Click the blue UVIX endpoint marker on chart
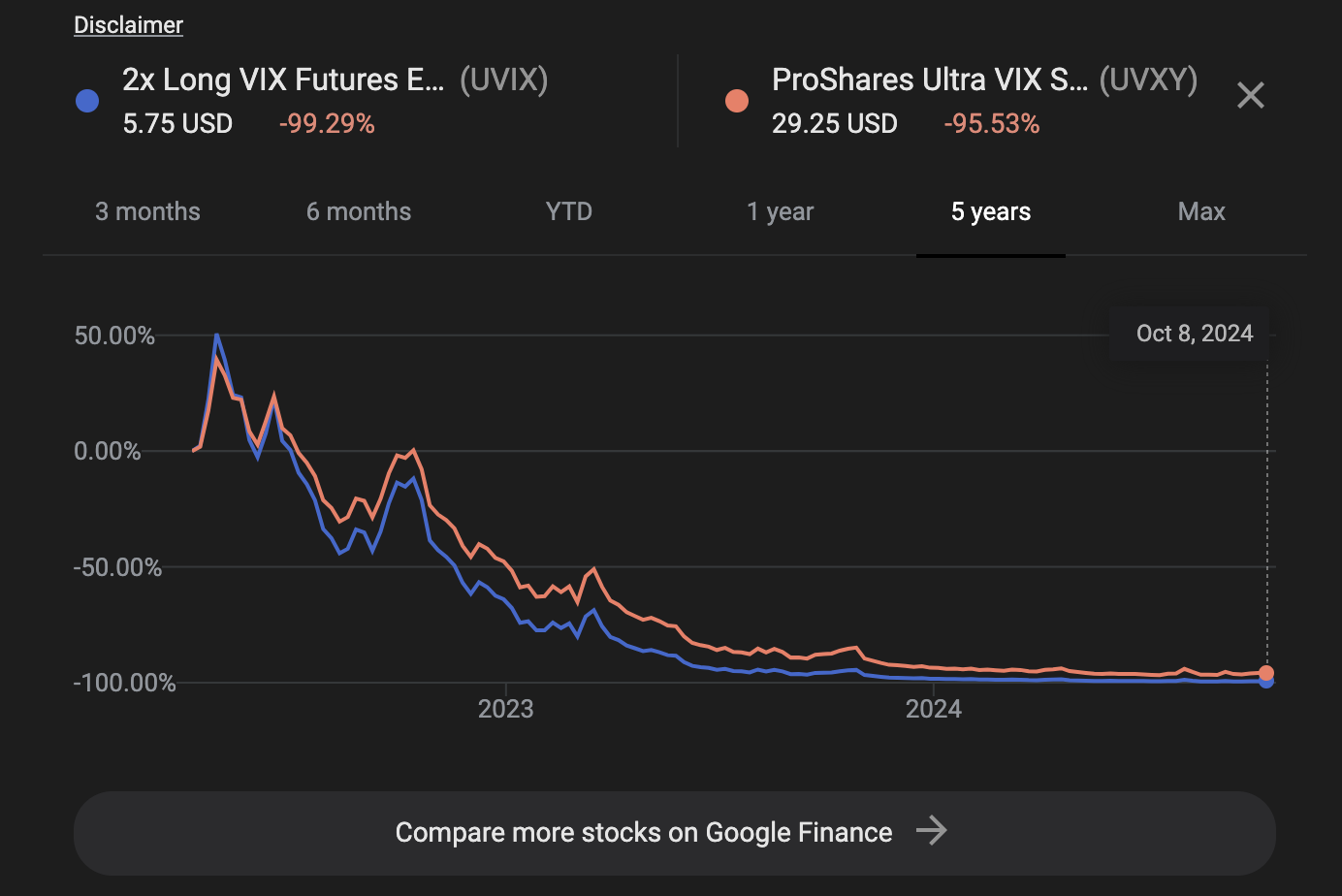This screenshot has width=1342, height=896. tap(1266, 682)
